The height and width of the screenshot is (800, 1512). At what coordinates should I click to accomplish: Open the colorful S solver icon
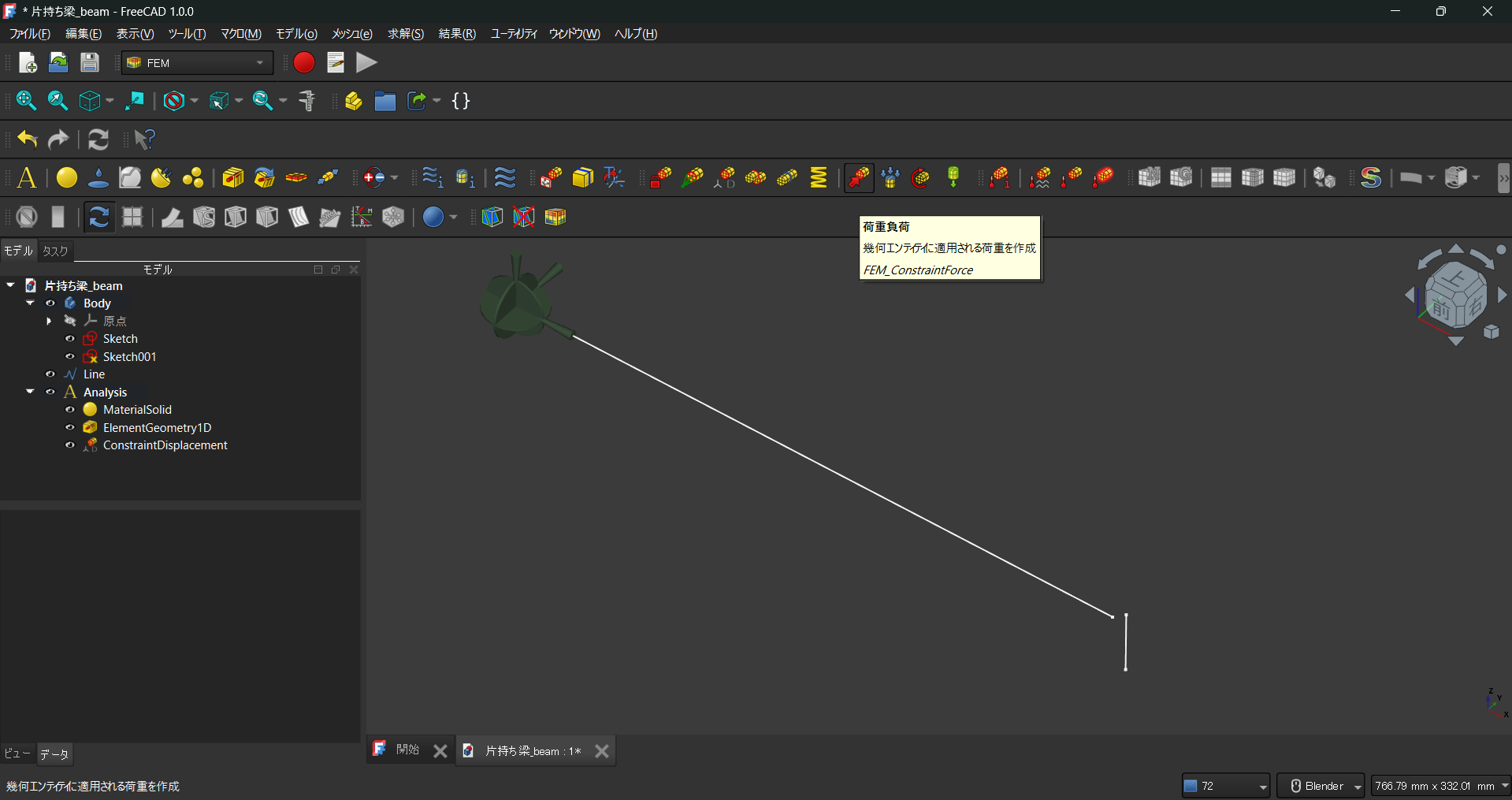click(x=1371, y=178)
